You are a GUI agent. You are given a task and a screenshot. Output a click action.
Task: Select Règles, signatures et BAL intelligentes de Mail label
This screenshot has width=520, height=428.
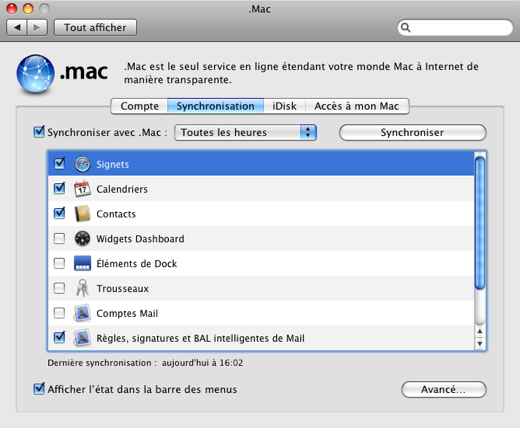(x=200, y=338)
